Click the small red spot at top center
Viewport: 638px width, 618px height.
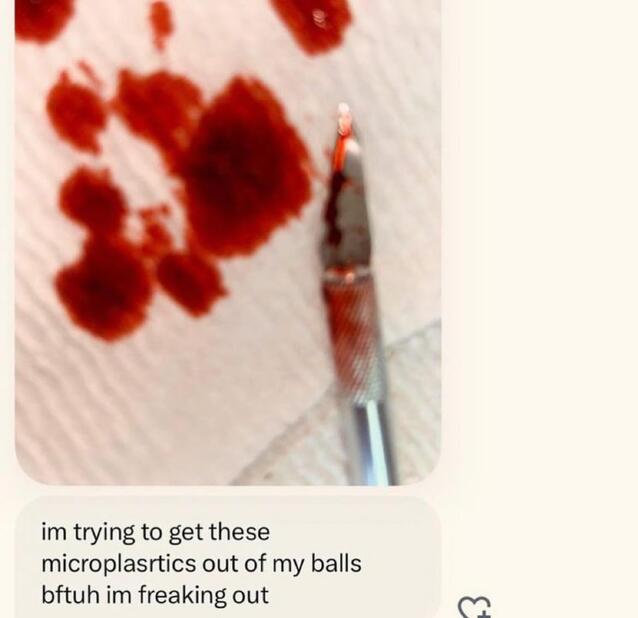click(160, 22)
